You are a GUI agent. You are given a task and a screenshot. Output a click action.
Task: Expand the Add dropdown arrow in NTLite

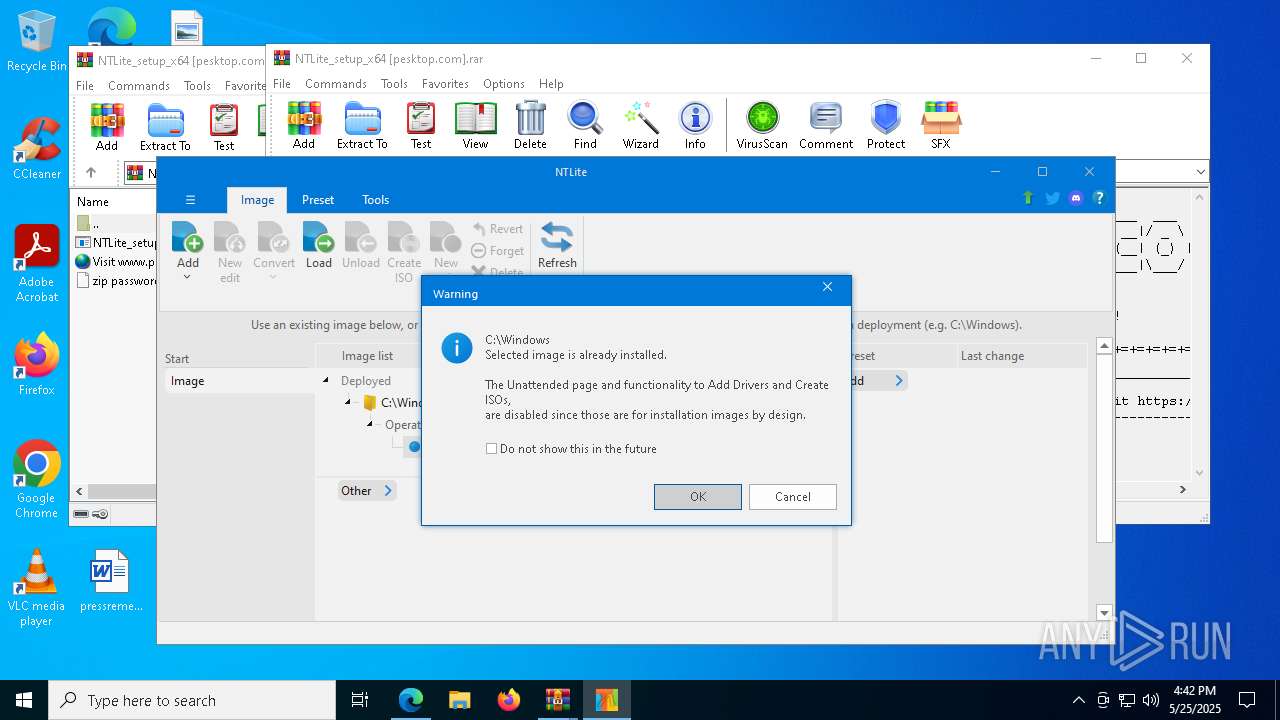click(187, 277)
